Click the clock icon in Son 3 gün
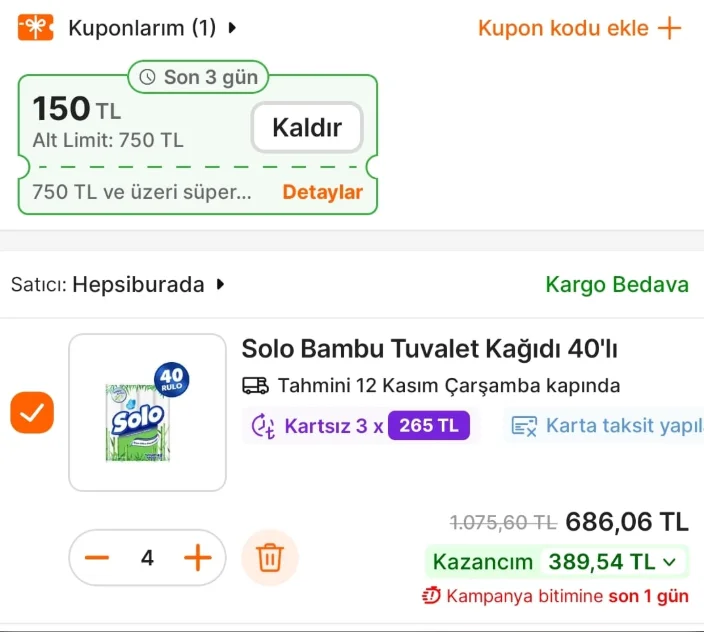704x632 pixels. point(148,77)
